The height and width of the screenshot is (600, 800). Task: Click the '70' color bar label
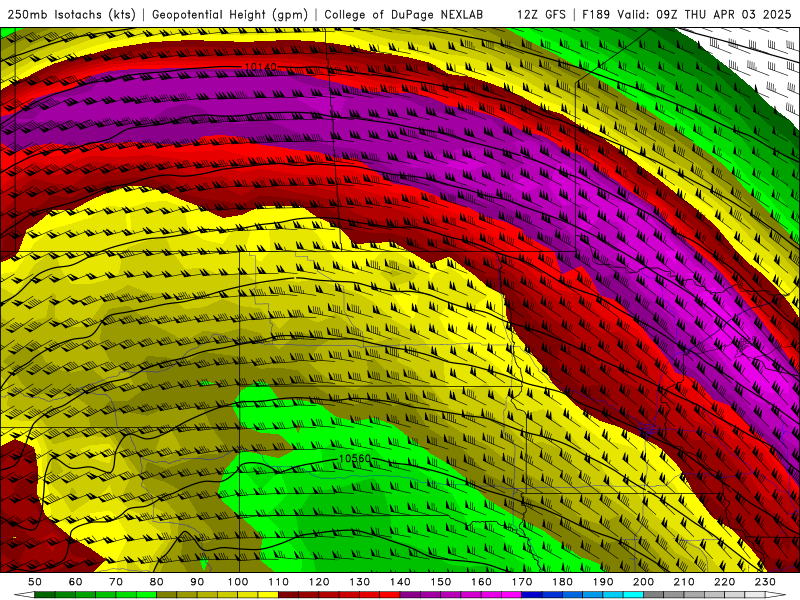coord(116,582)
